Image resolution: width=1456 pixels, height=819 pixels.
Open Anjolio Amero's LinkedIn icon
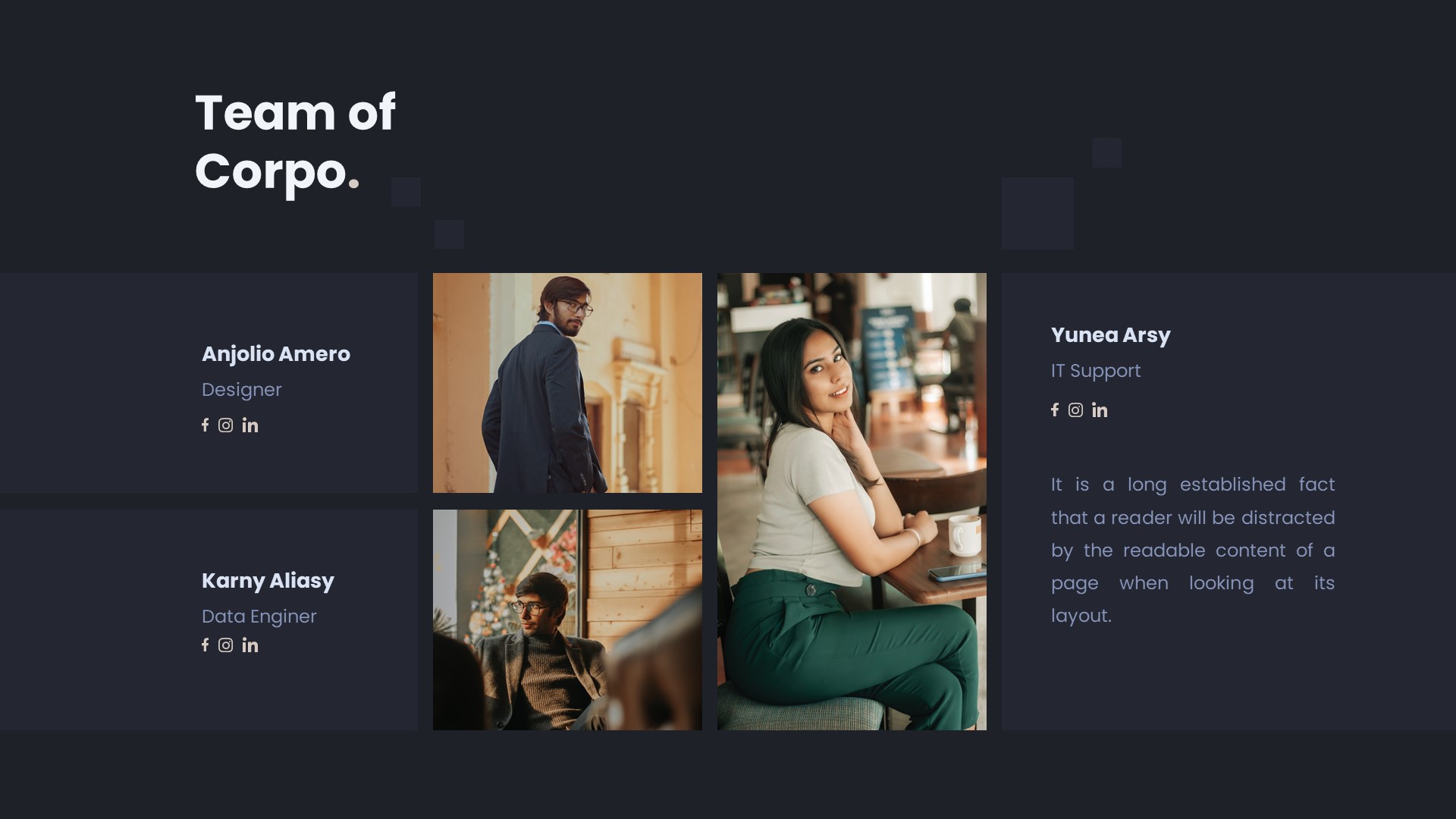(x=249, y=425)
